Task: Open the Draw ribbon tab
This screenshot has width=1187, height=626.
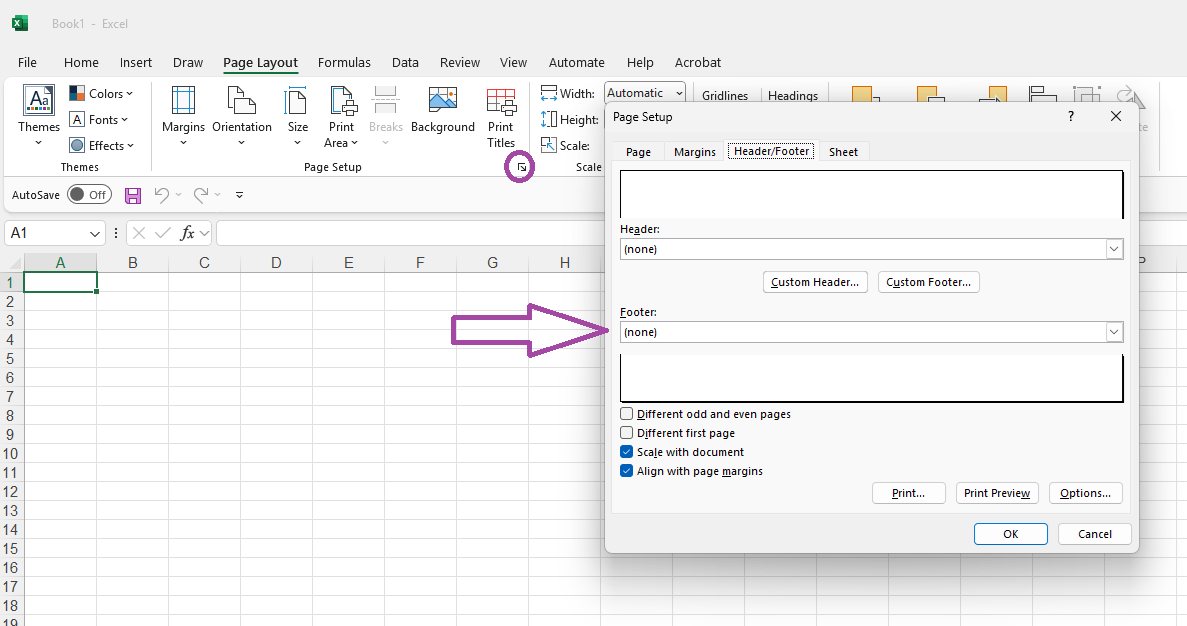Action: coord(188,62)
